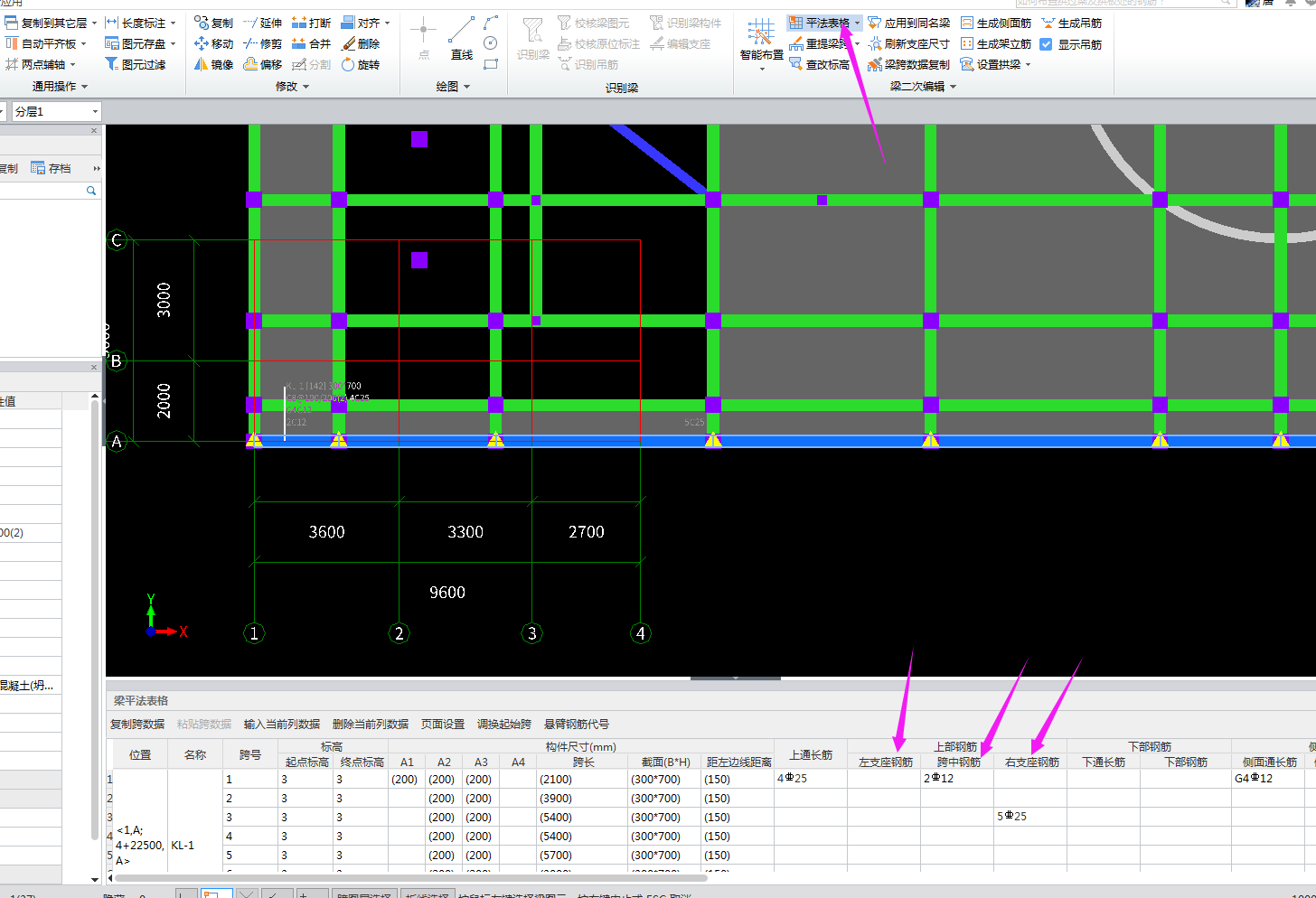Toggle the 显示吊筋 checkbox

[1046, 43]
